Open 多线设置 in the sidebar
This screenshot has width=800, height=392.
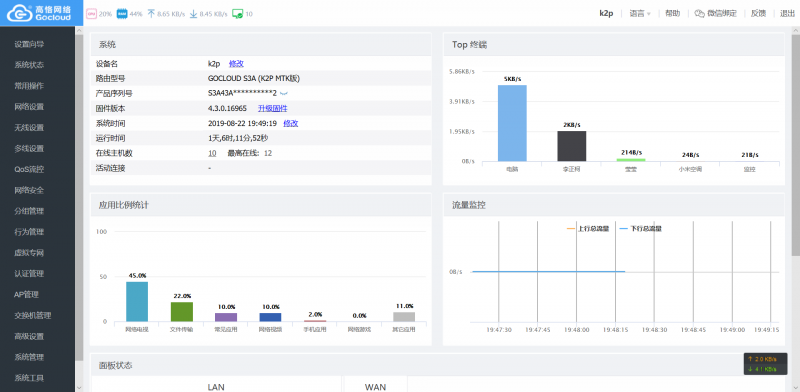29,149
